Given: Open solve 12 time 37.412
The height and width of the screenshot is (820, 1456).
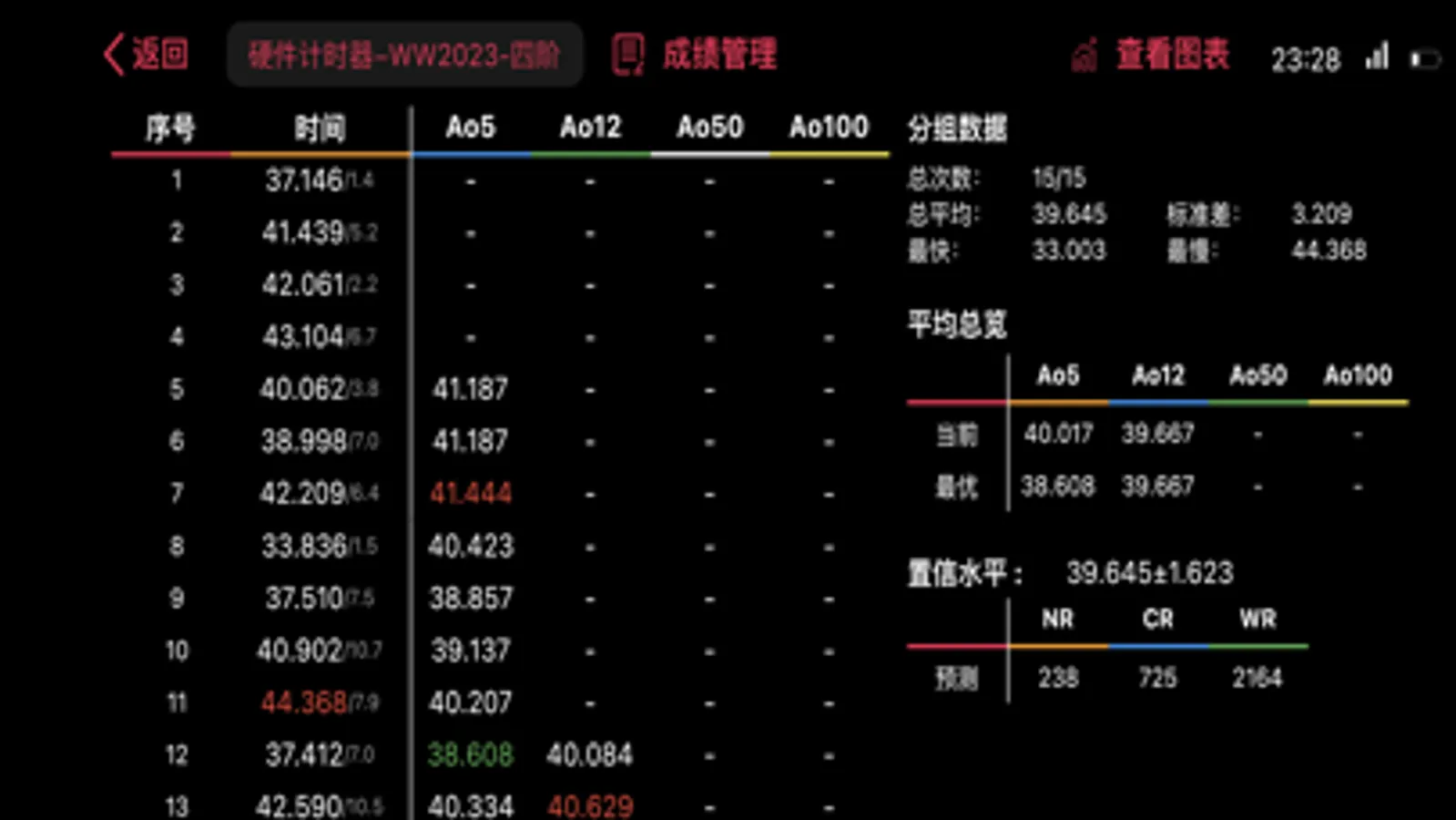Looking at the screenshot, I should pyautogui.click(x=304, y=754).
